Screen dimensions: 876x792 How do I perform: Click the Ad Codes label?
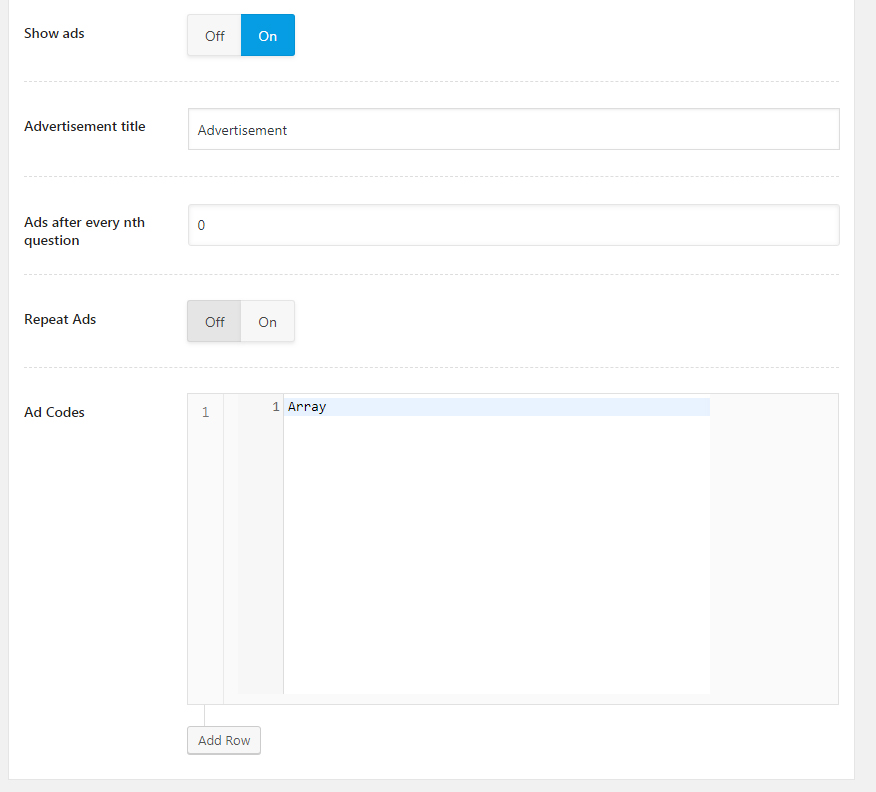(54, 412)
